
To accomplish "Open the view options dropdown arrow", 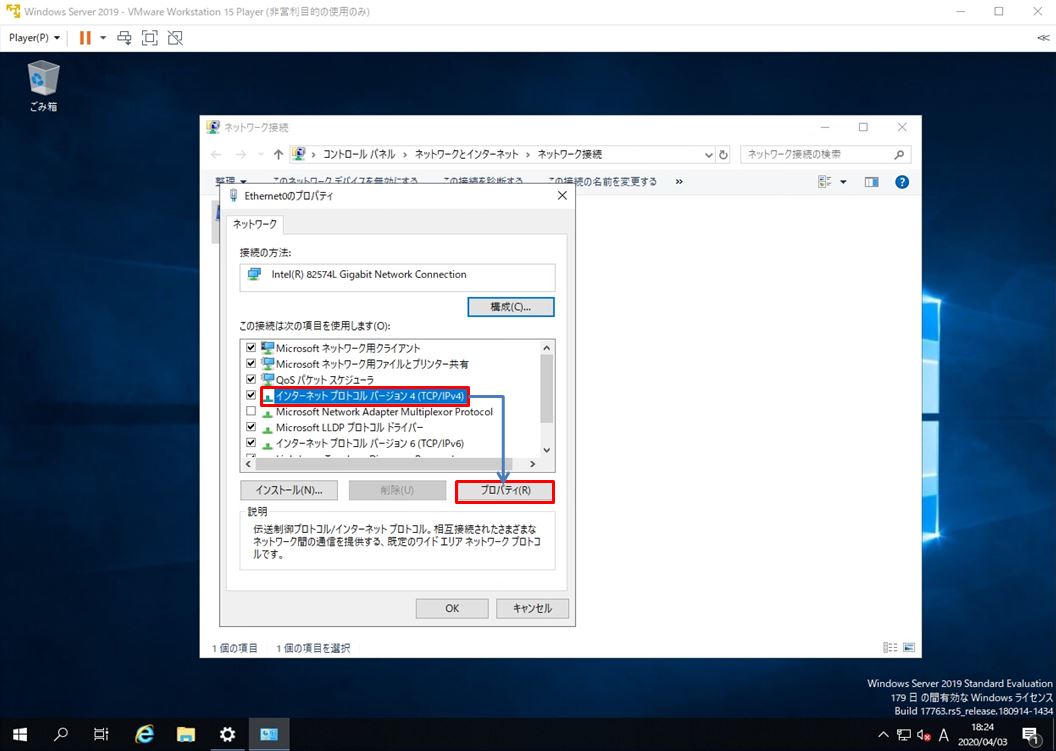I will pyautogui.click(x=843, y=182).
